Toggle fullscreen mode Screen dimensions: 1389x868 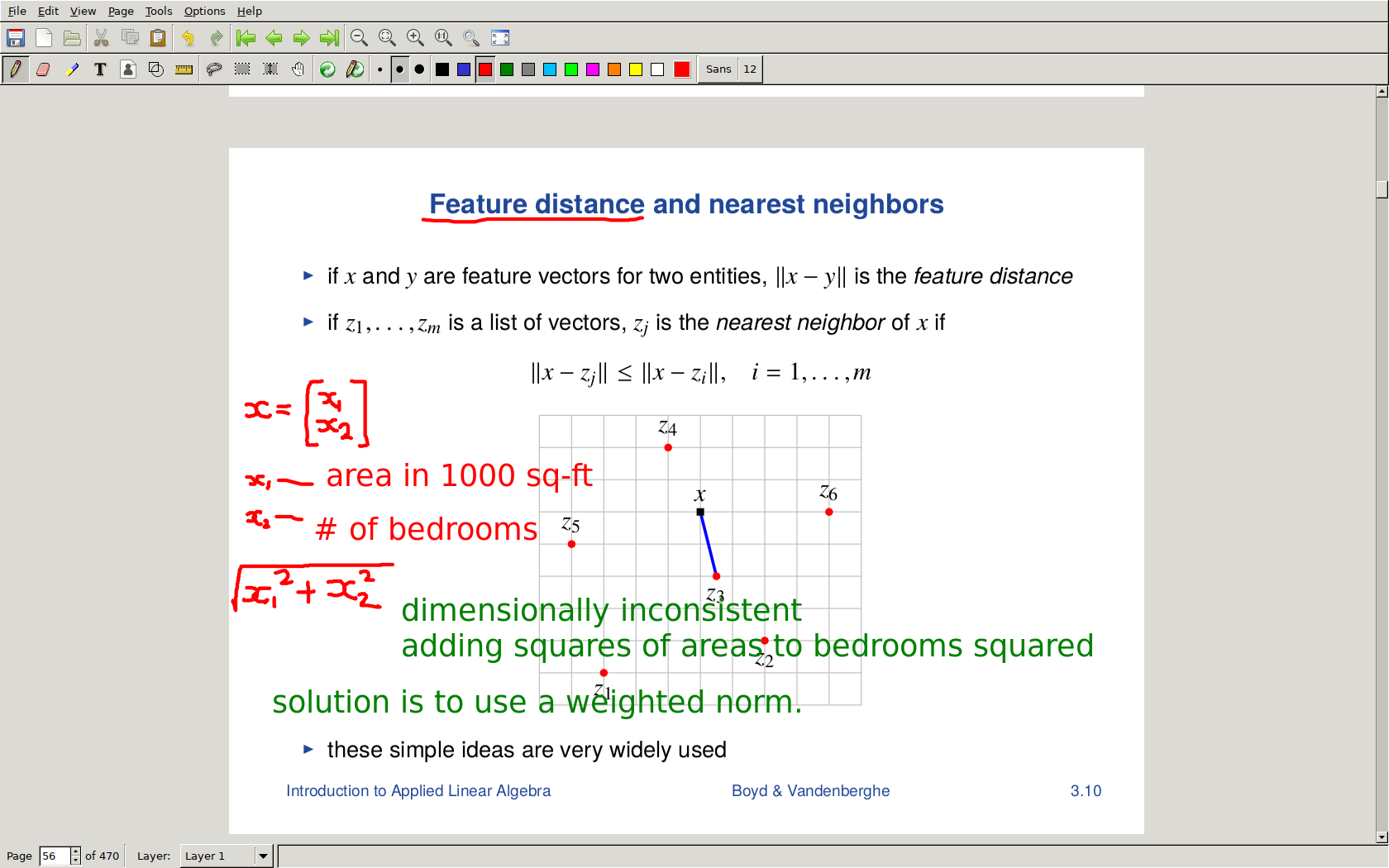tap(500, 38)
